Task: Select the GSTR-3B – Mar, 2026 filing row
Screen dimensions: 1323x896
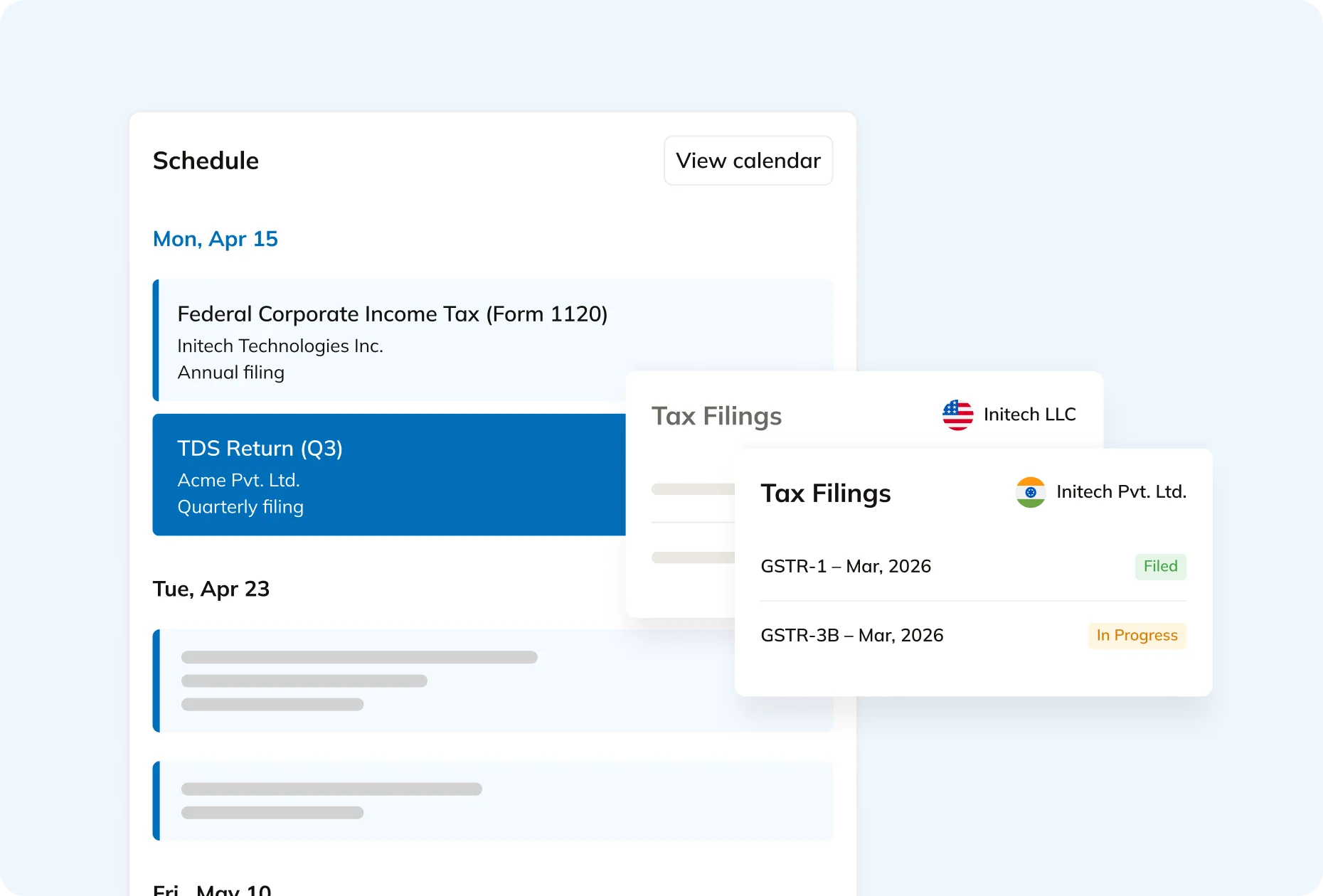Action: pyautogui.click(x=852, y=635)
